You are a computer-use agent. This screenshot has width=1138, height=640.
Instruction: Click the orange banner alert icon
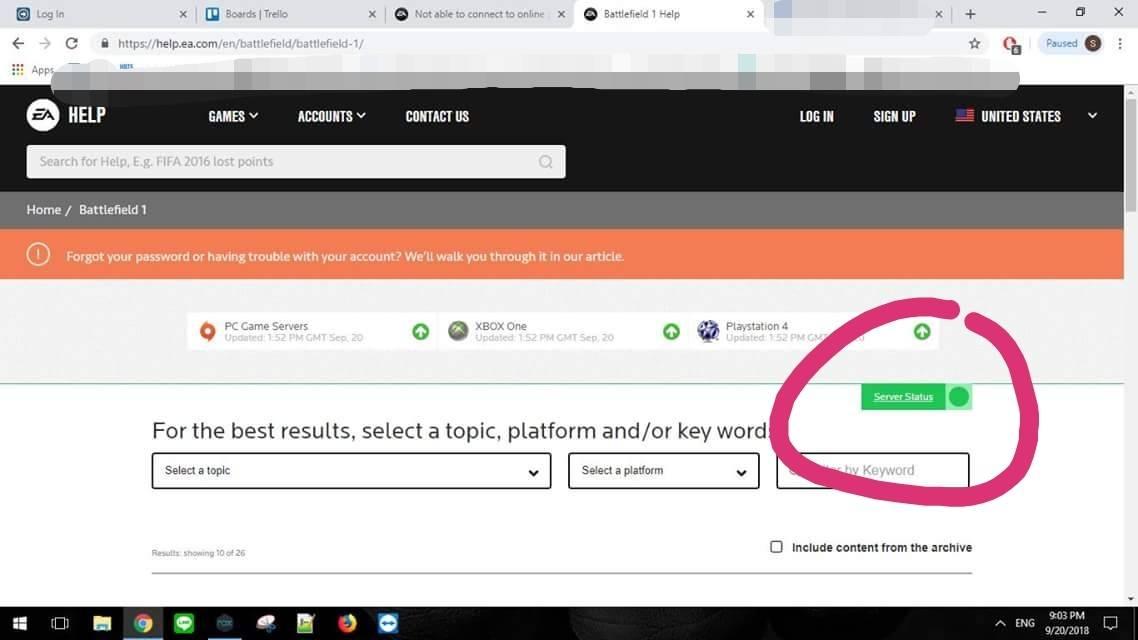pyautogui.click(x=38, y=255)
